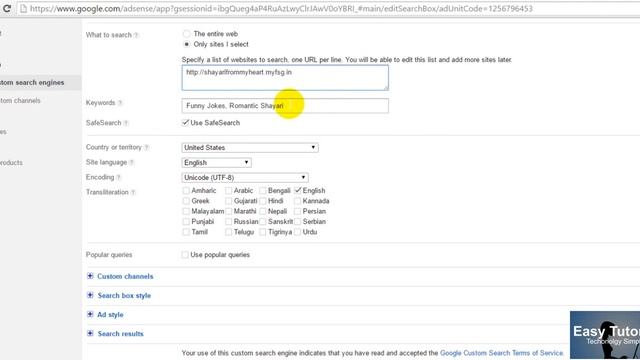Open the Country or territory dropdown
This screenshot has width=640, height=360.
(x=250, y=147)
